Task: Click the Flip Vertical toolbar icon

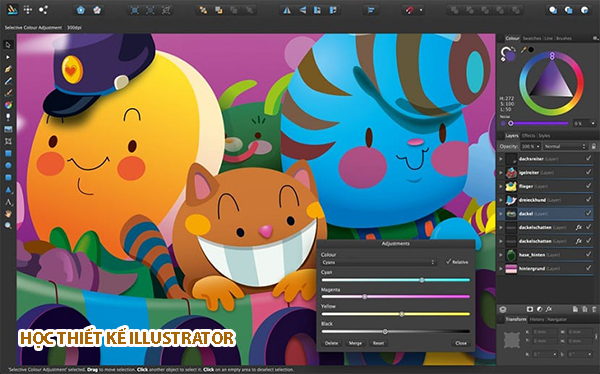Action: (x=302, y=10)
